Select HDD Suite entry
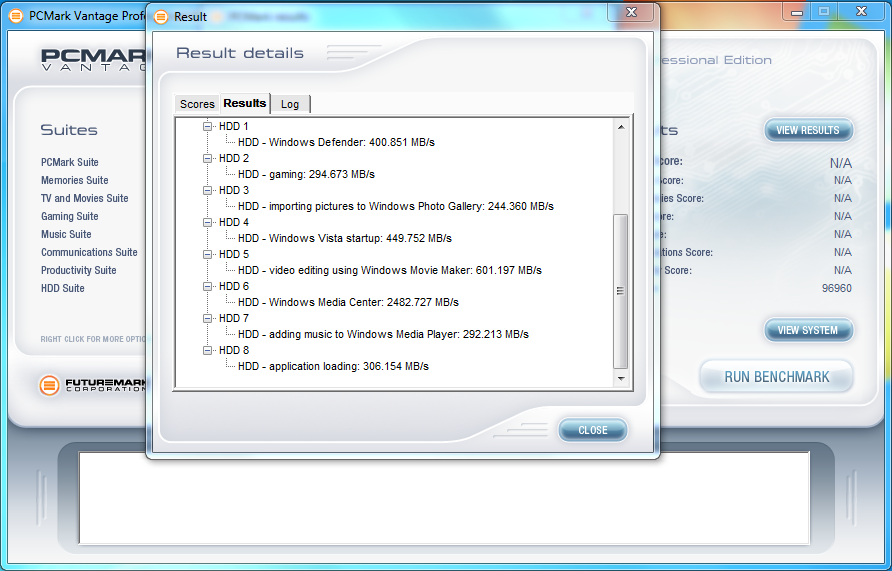Screen dimensions: 892x571 [63, 288]
